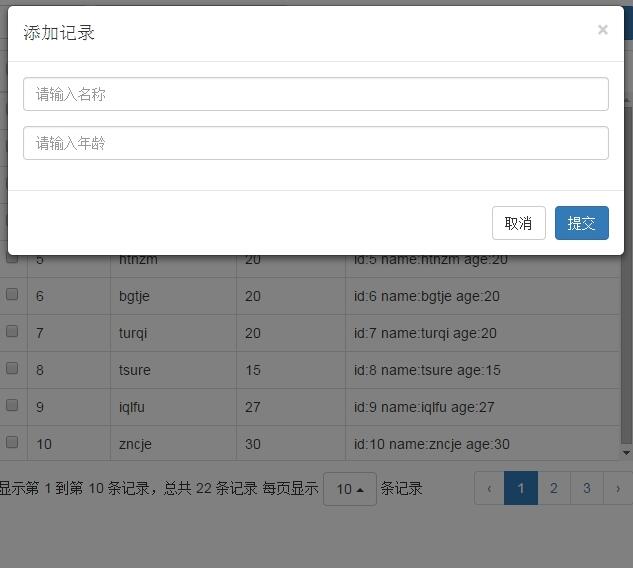Check the row 7 turqi checkbox
The height and width of the screenshot is (568, 633).
point(12,332)
